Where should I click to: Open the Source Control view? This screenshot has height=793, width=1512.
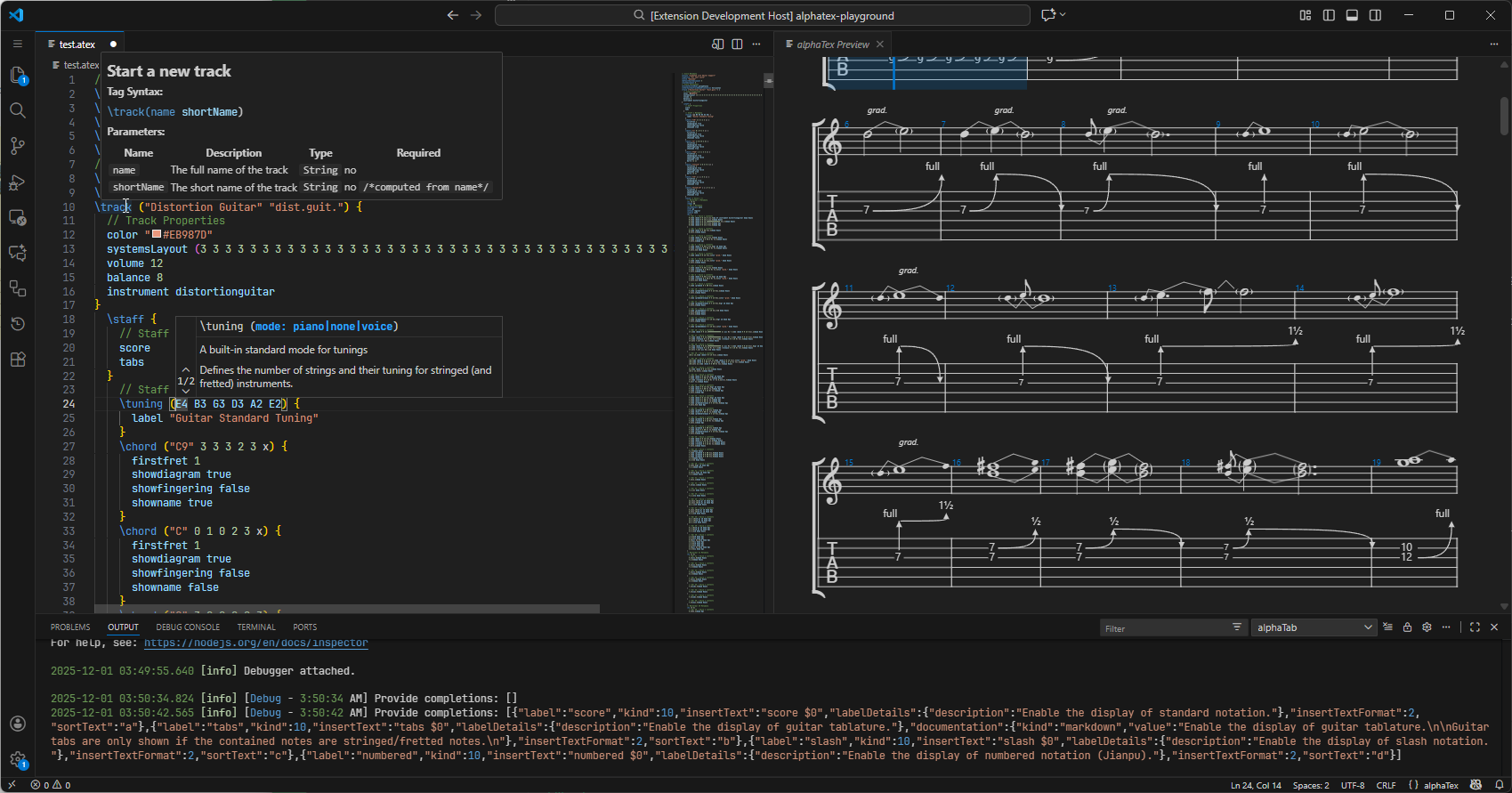click(x=17, y=146)
